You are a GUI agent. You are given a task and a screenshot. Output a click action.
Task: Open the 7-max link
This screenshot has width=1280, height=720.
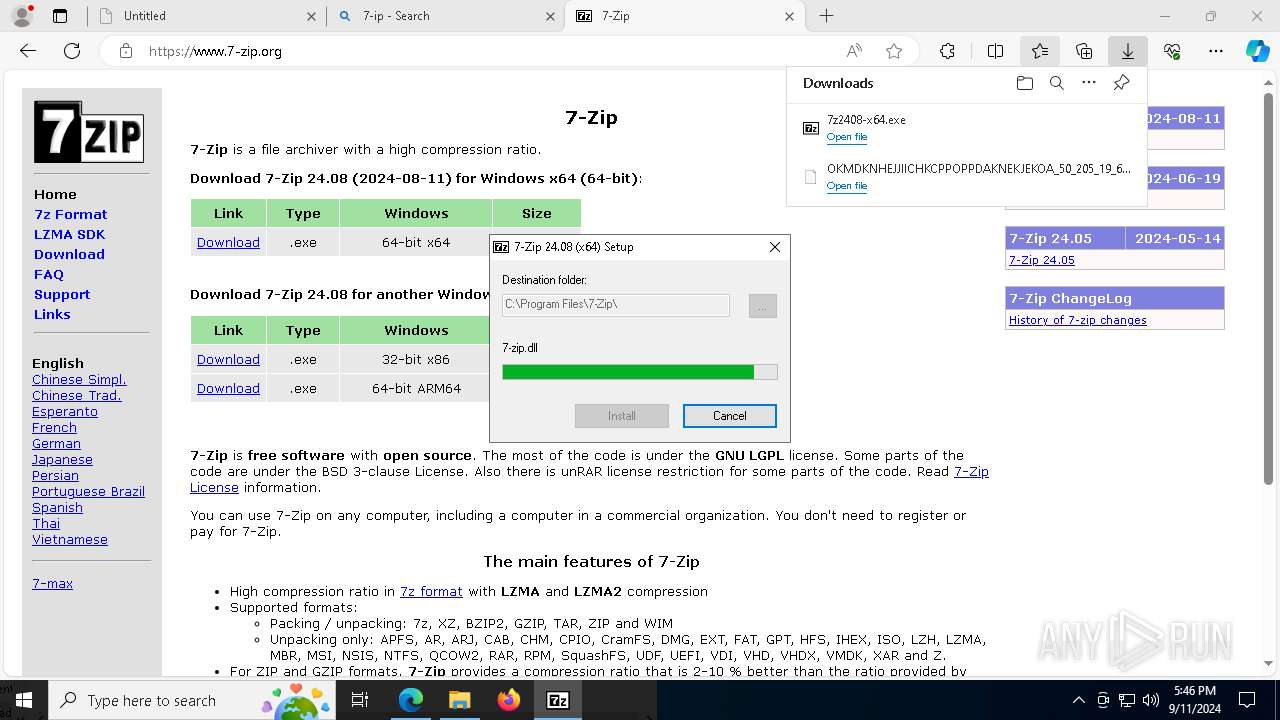point(52,584)
